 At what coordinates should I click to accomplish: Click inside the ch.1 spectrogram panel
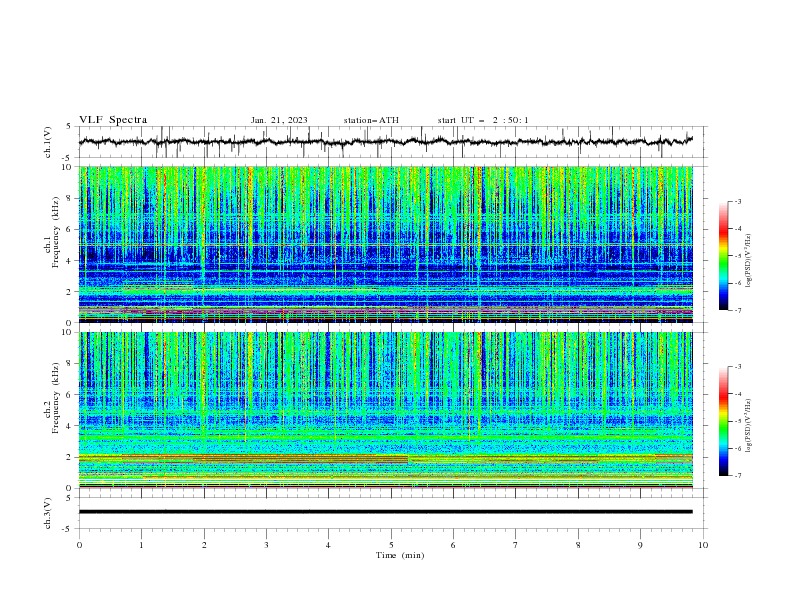coord(386,244)
